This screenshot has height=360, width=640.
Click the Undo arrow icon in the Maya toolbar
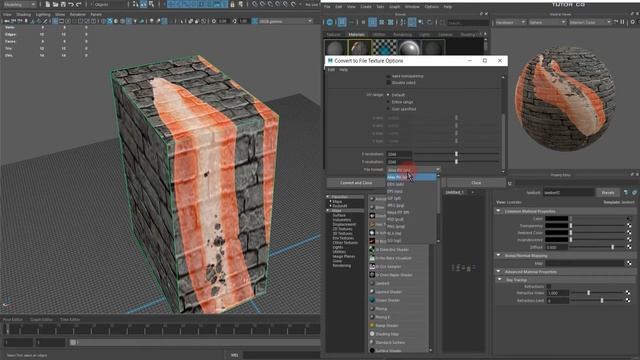71,4
